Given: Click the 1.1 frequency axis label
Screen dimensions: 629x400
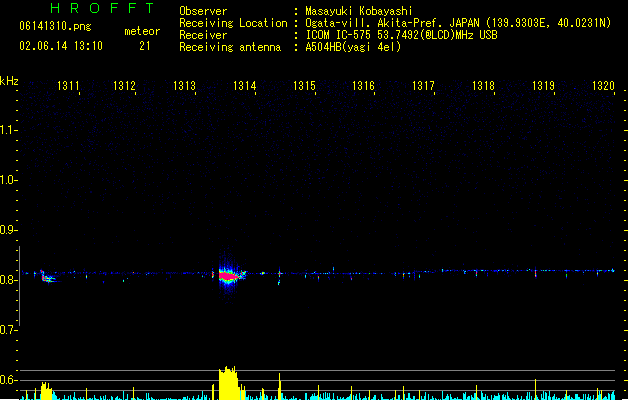Looking at the screenshot, I should tap(8, 130).
